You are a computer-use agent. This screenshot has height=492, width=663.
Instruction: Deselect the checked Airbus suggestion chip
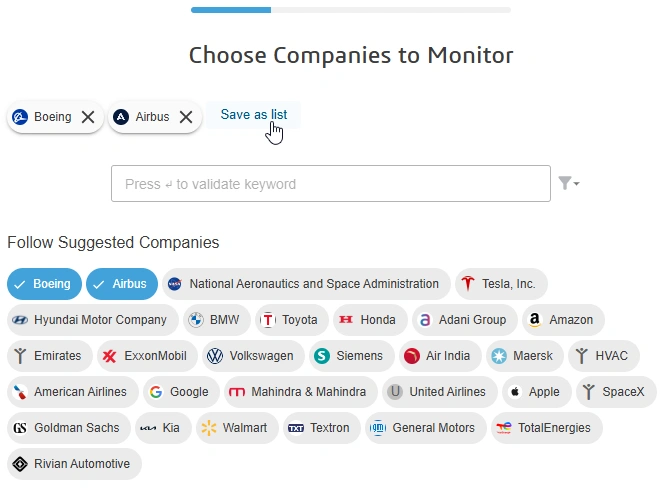122,284
